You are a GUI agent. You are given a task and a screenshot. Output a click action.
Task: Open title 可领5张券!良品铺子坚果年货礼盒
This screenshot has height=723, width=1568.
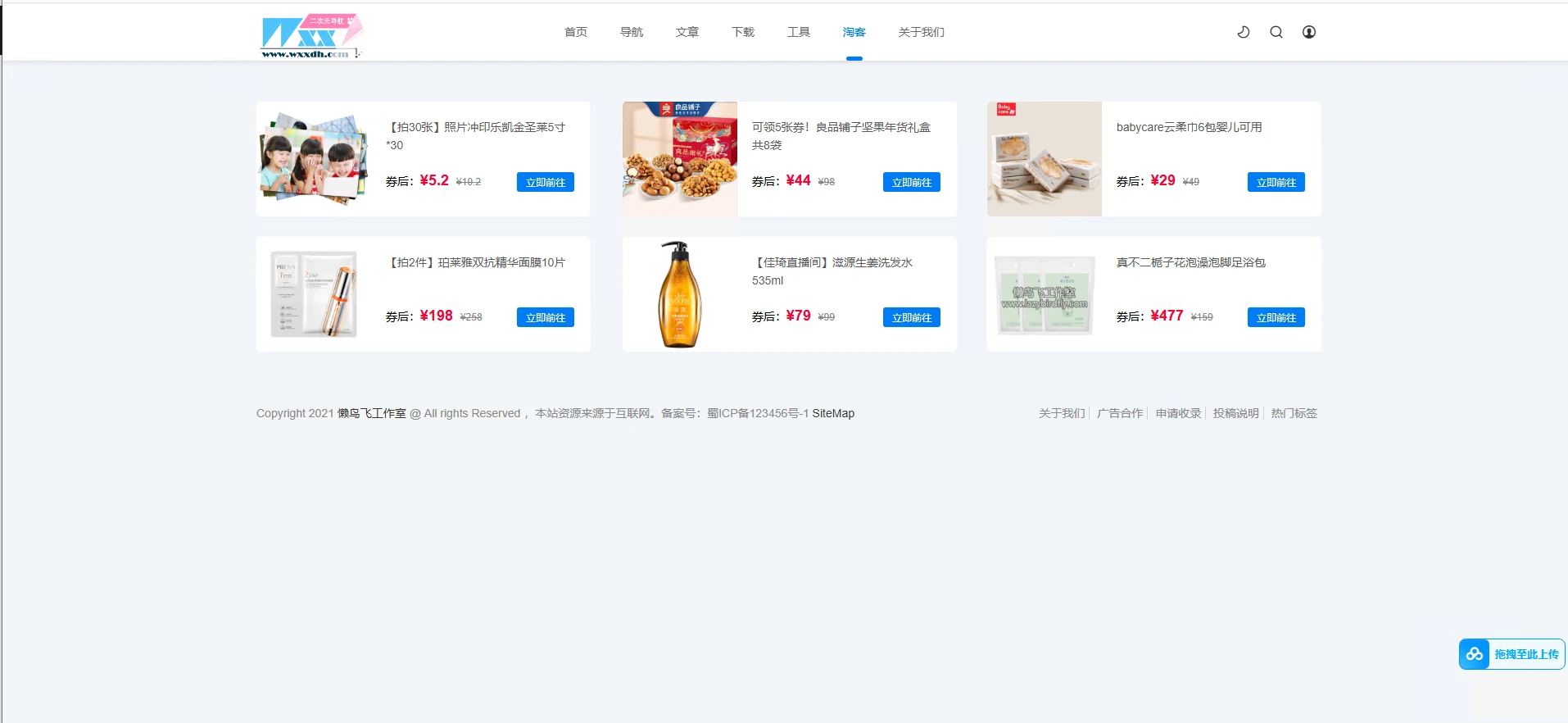tap(841, 136)
